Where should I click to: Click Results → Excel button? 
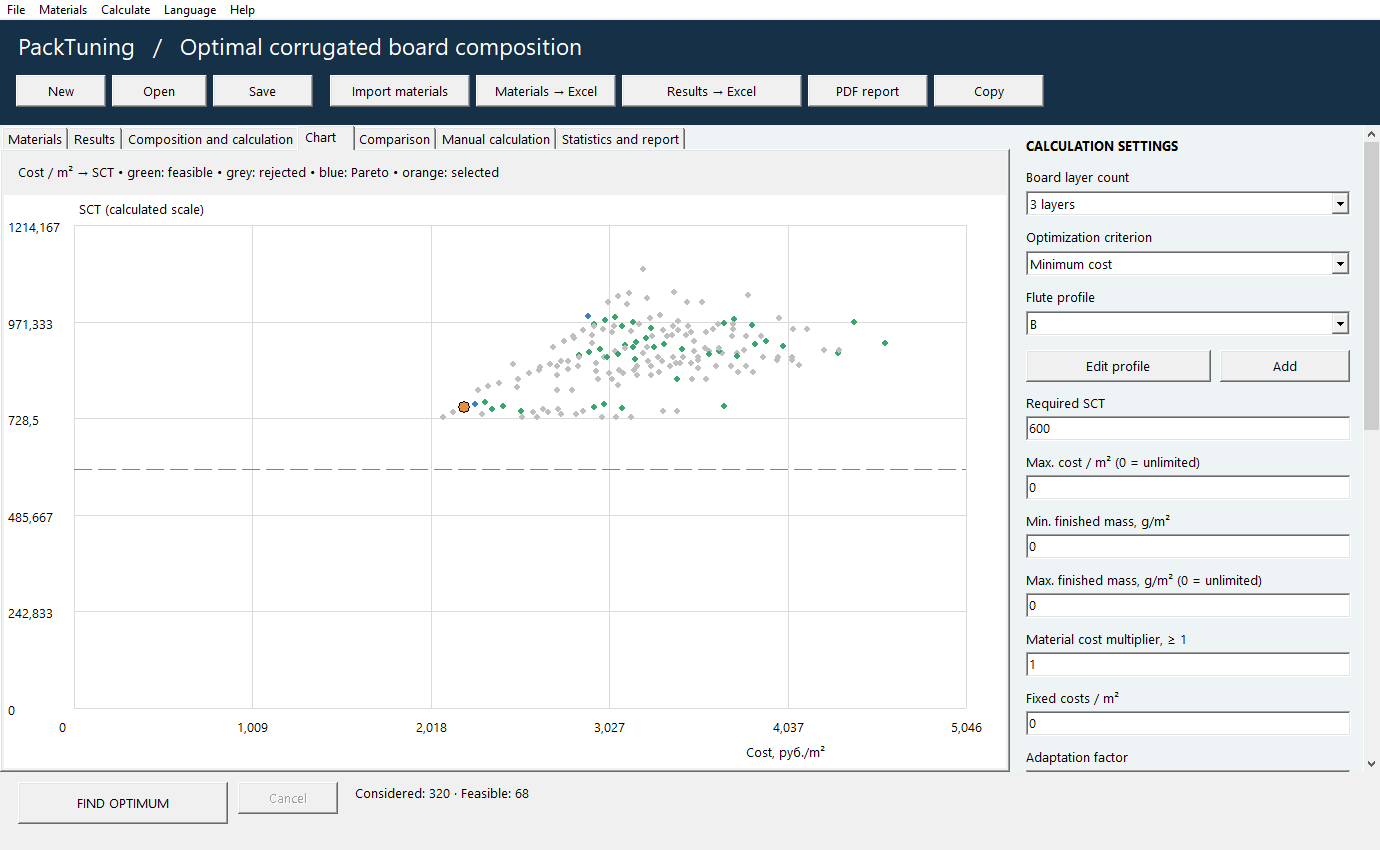[x=711, y=91]
